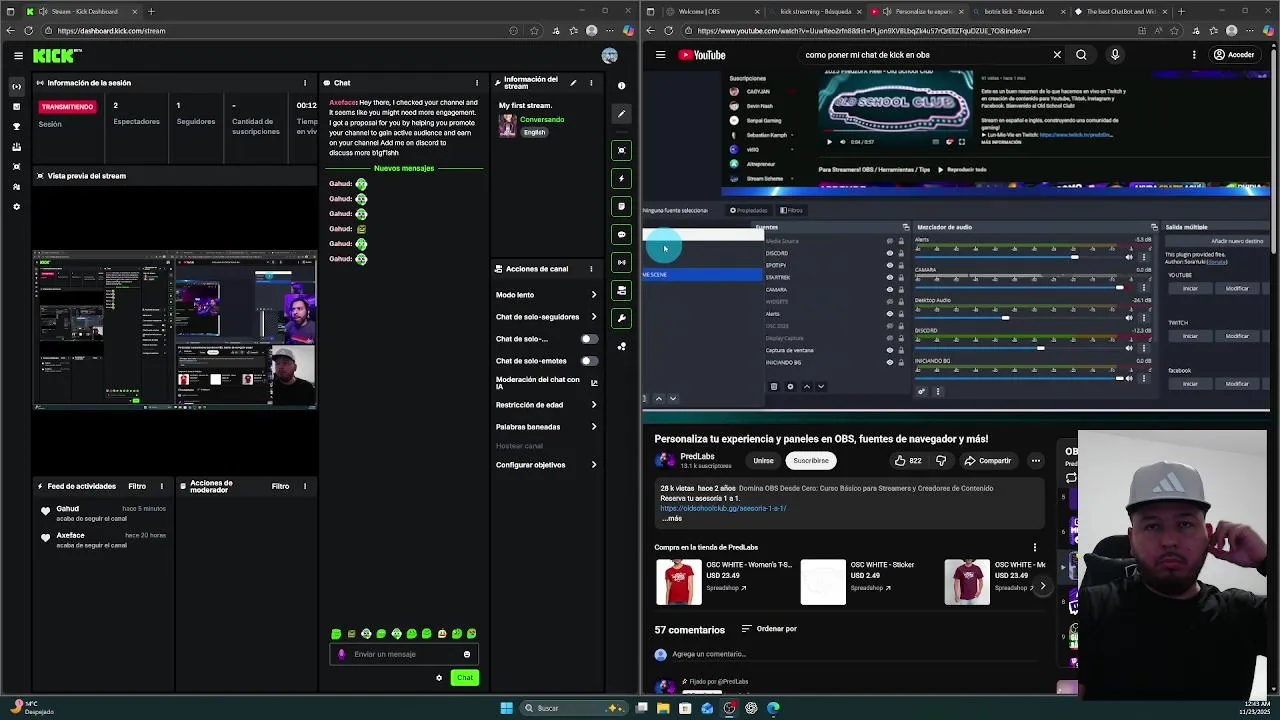Expand Chat de solo-seguidores options
This screenshot has width=1280, height=720.
tap(546, 317)
